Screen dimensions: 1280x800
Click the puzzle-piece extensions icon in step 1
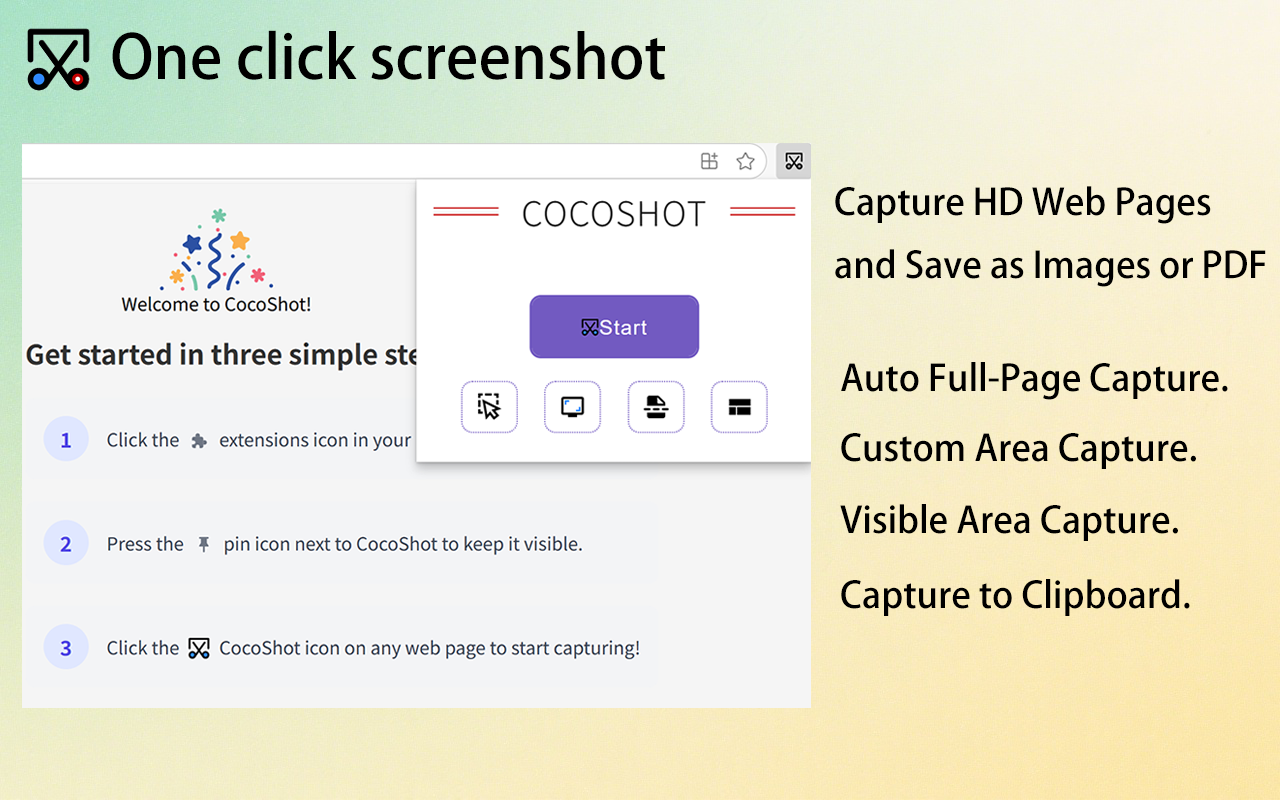pyautogui.click(x=199, y=441)
